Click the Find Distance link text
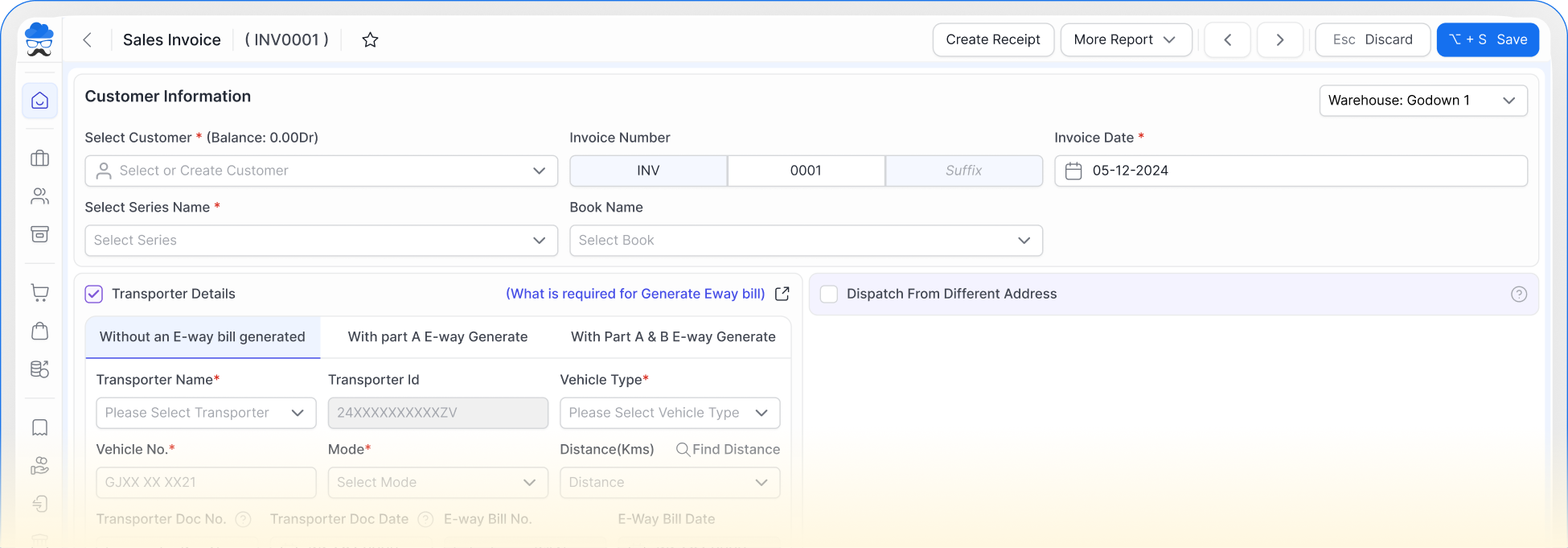The height and width of the screenshot is (548, 1568). [x=736, y=449]
